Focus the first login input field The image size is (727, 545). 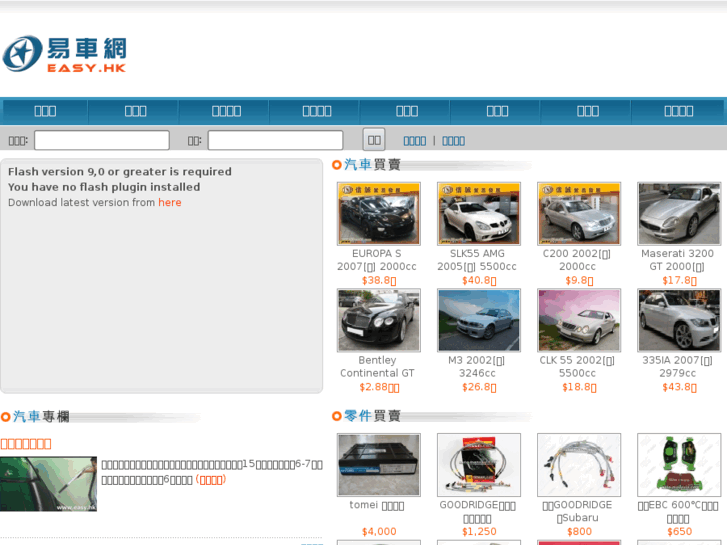(102, 140)
